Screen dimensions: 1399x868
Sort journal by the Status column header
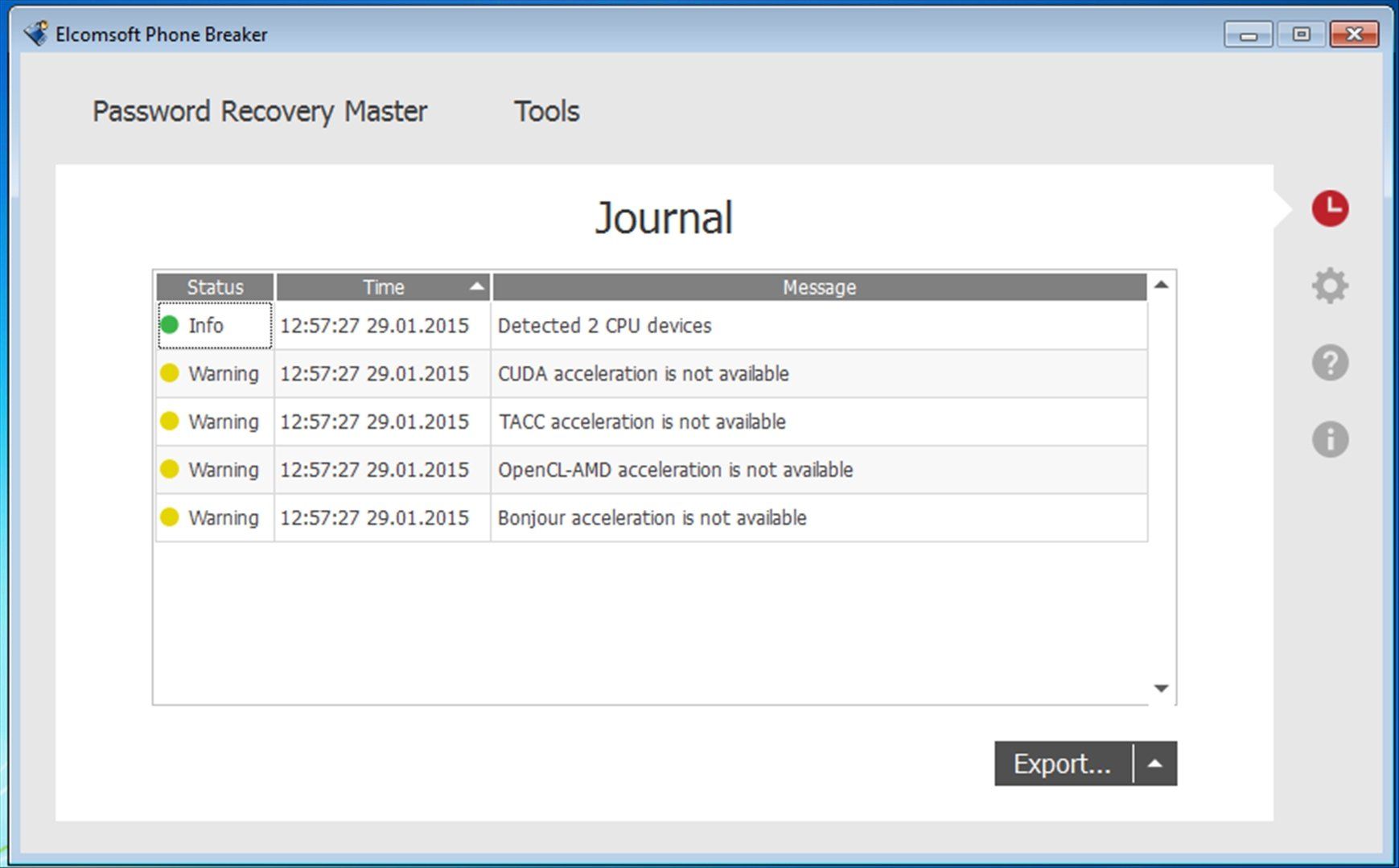215,287
